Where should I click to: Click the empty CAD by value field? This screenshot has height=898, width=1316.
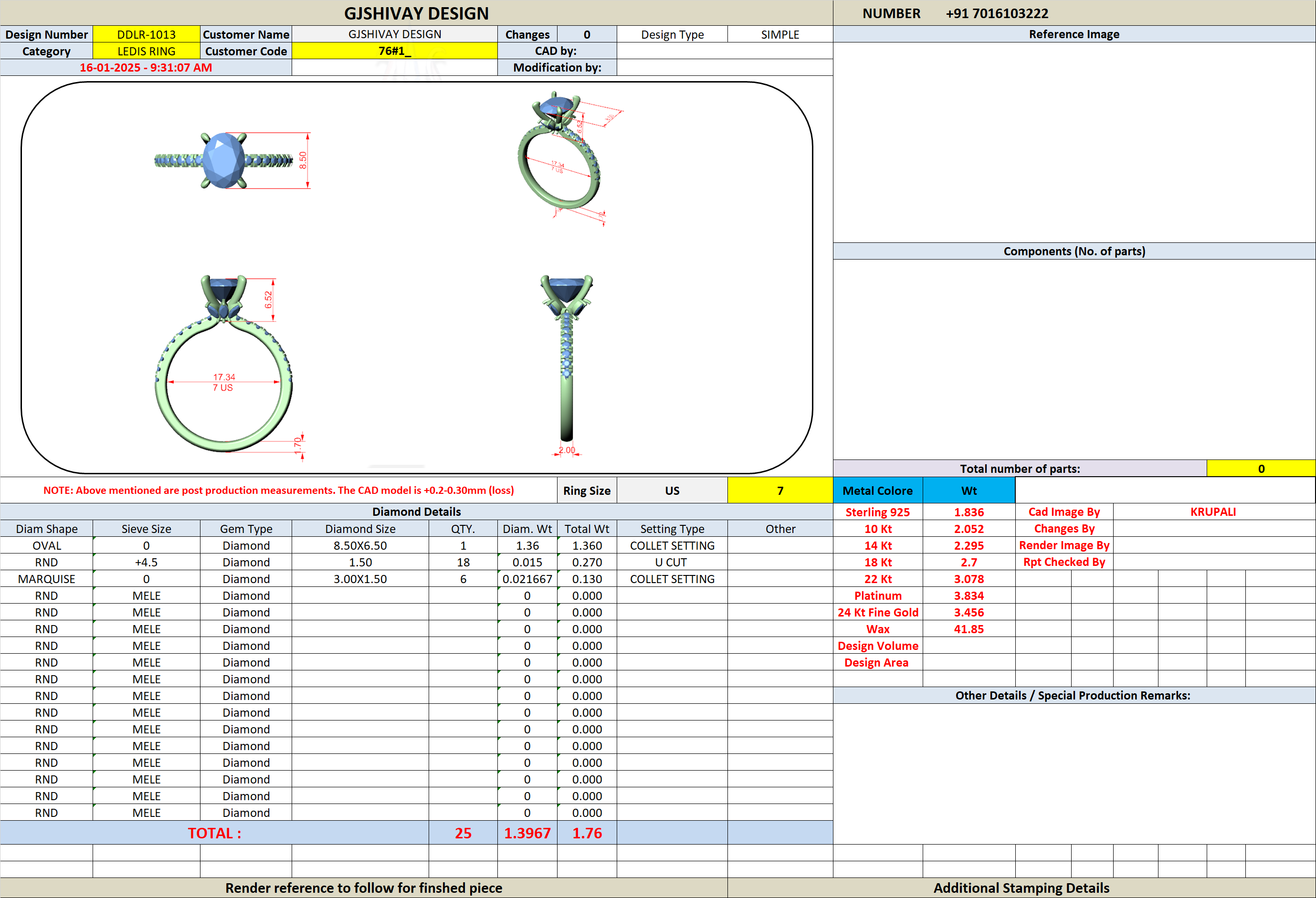point(724,51)
